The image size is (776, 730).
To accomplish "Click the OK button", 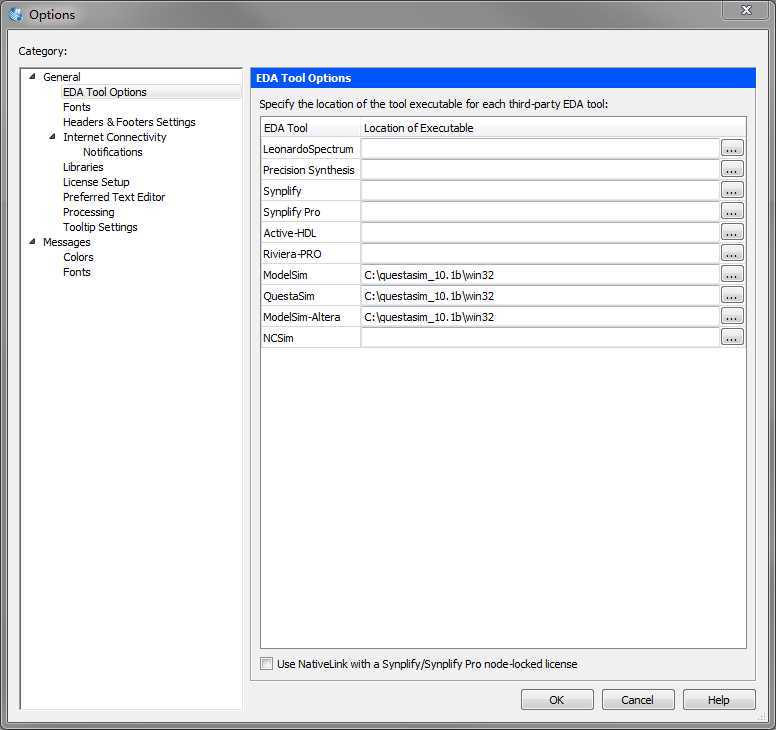I will (x=557, y=699).
